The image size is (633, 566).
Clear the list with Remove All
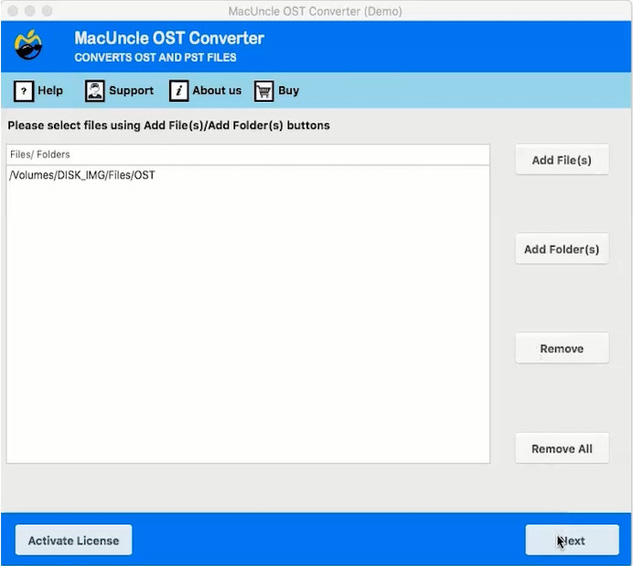pyautogui.click(x=561, y=448)
